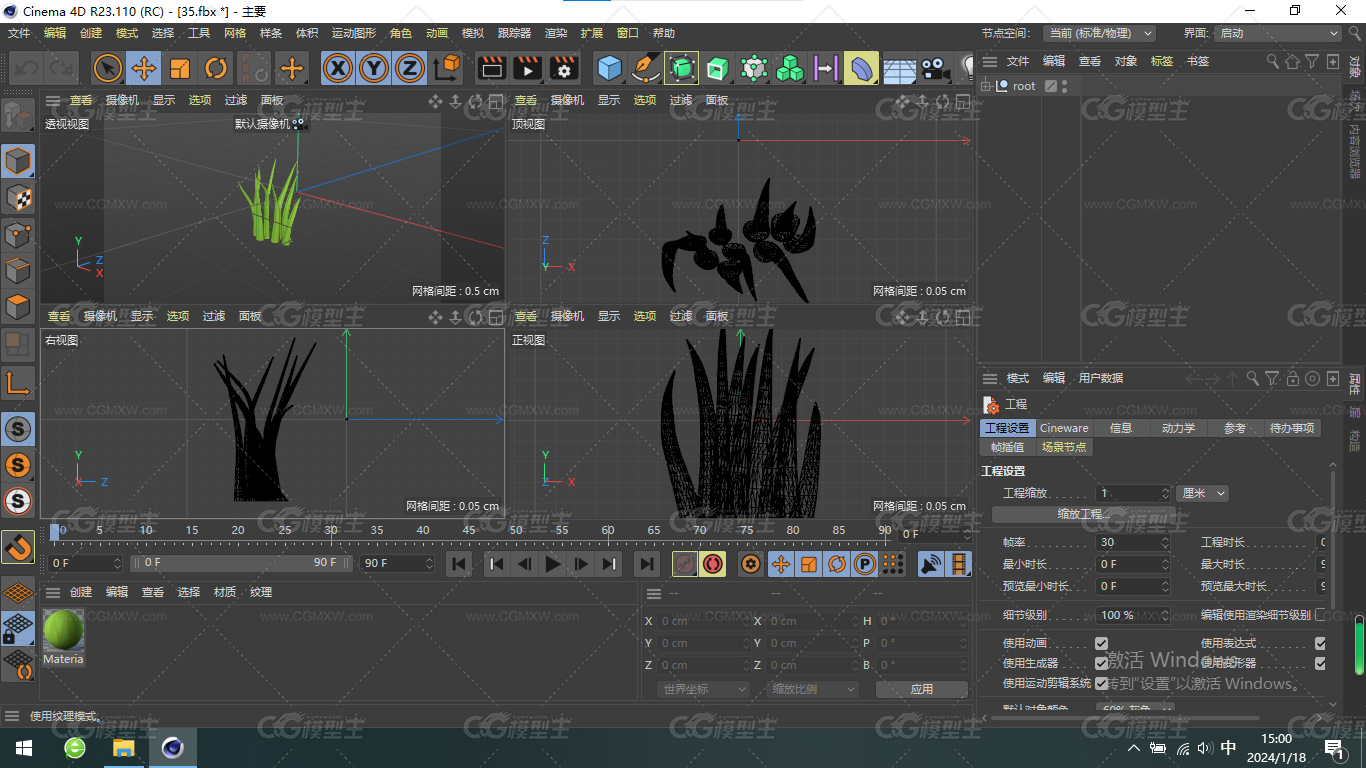1366x768 pixels.
Task: Click the 缩放工程... button
Action: (x=1083, y=514)
